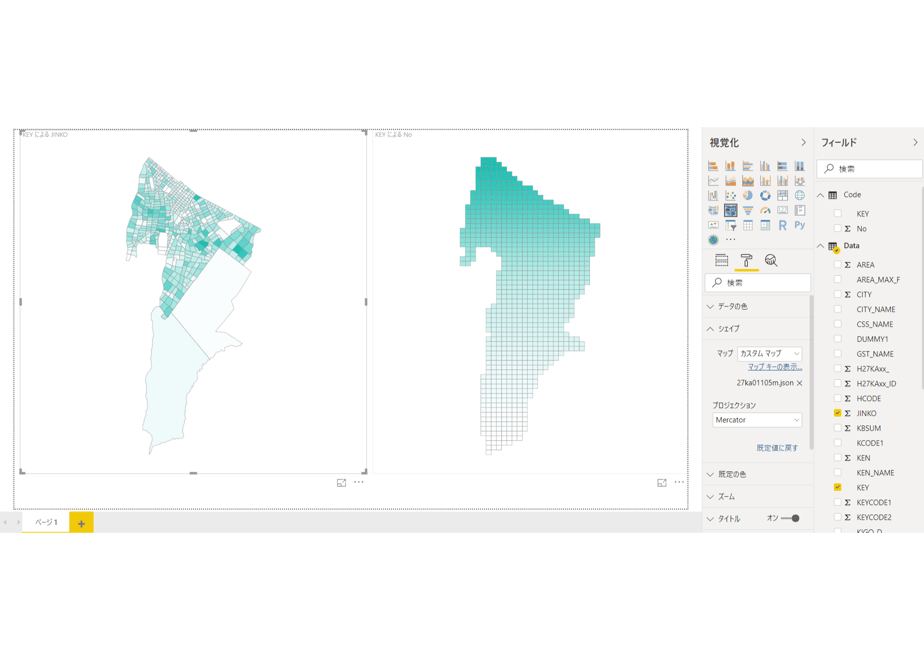
Task: Choose the line chart visual icon
Action: point(713,181)
